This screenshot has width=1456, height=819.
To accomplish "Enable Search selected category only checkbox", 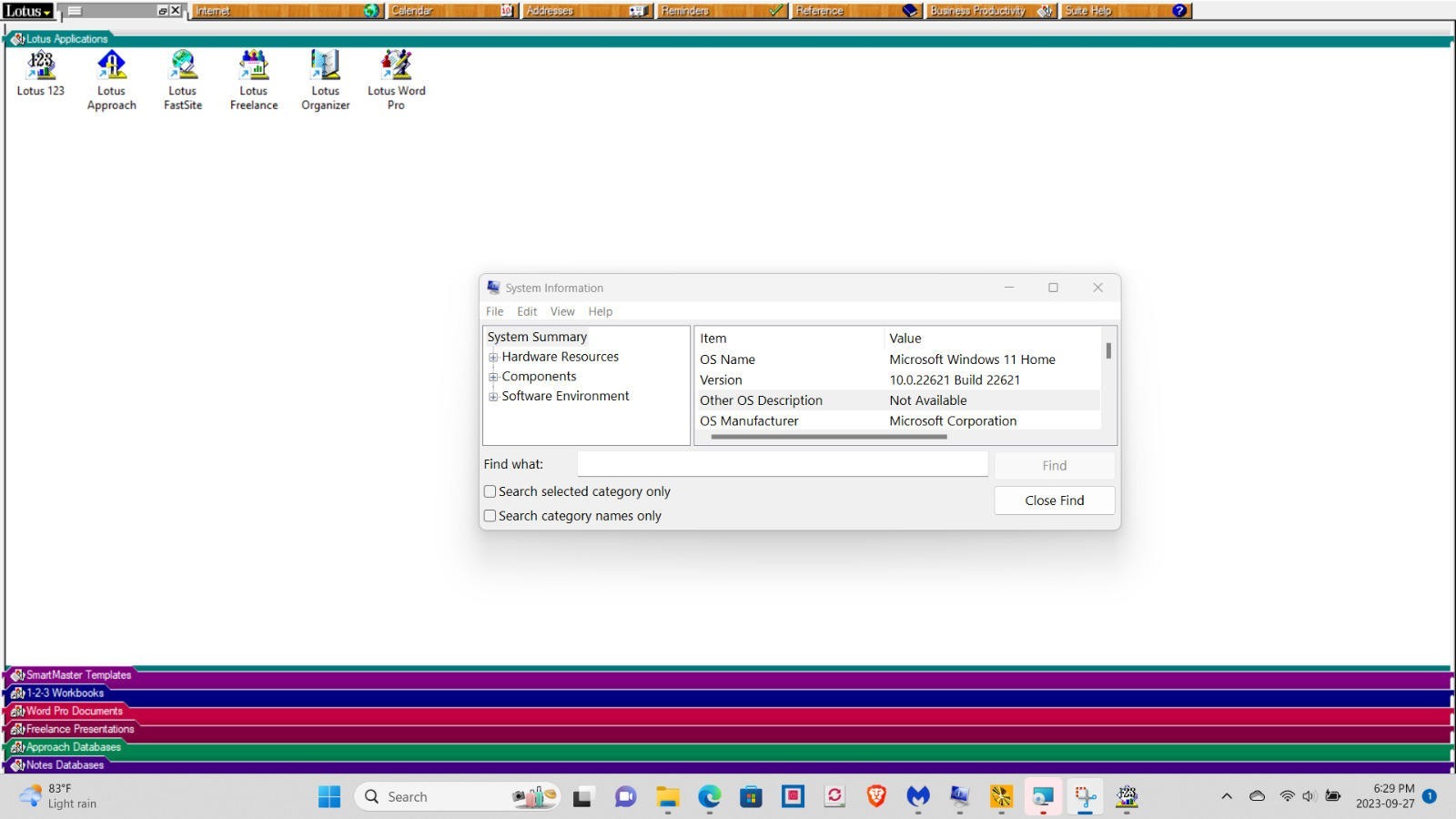I will pyautogui.click(x=490, y=491).
